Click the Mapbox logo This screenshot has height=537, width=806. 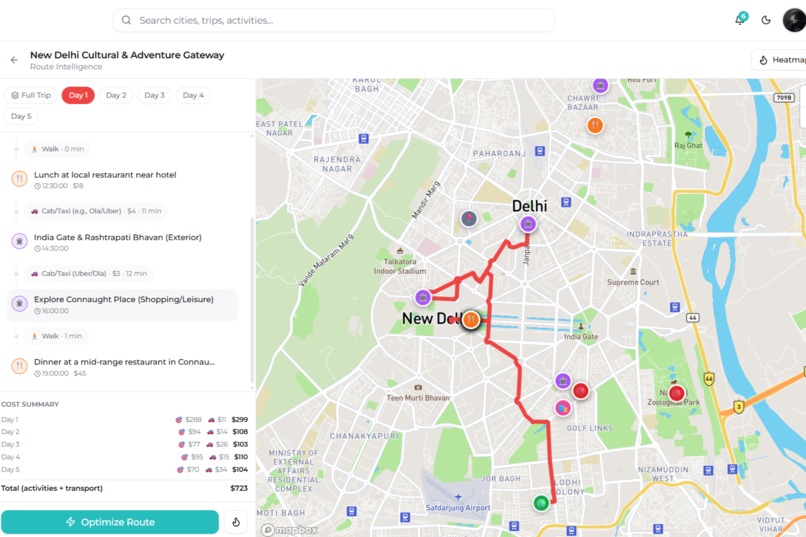click(289, 529)
